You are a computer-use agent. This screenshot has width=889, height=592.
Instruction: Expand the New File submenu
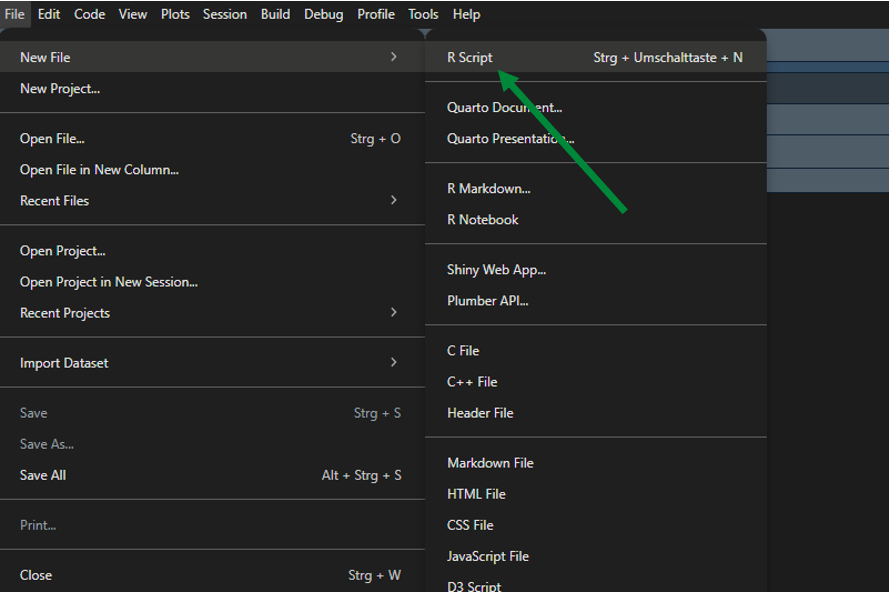(212, 57)
